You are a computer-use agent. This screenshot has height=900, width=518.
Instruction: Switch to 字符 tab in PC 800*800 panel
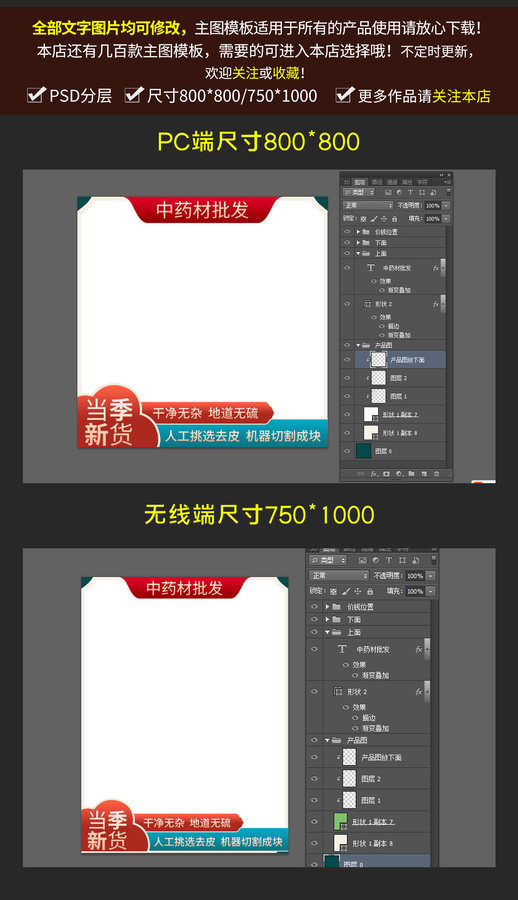point(422,182)
